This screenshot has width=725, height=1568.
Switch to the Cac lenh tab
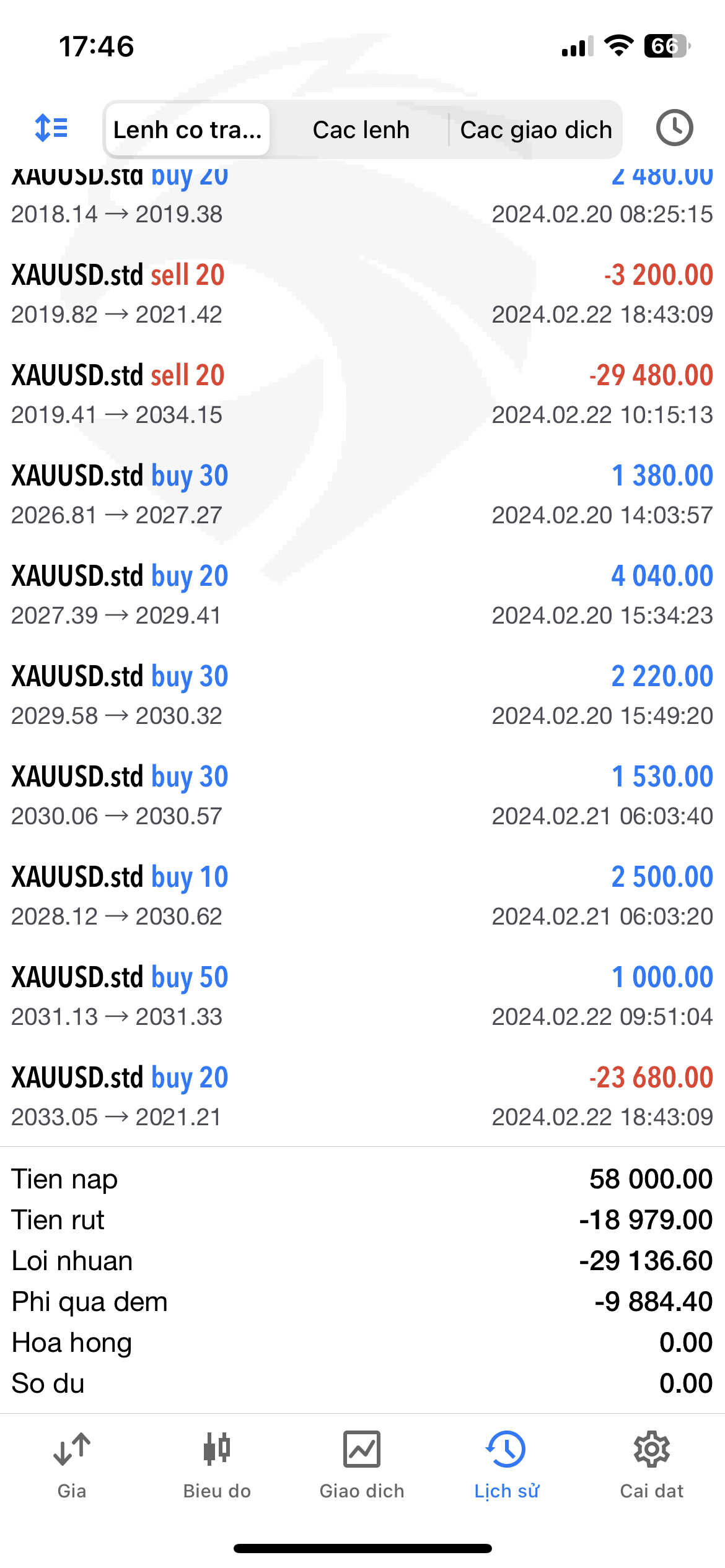point(361,130)
